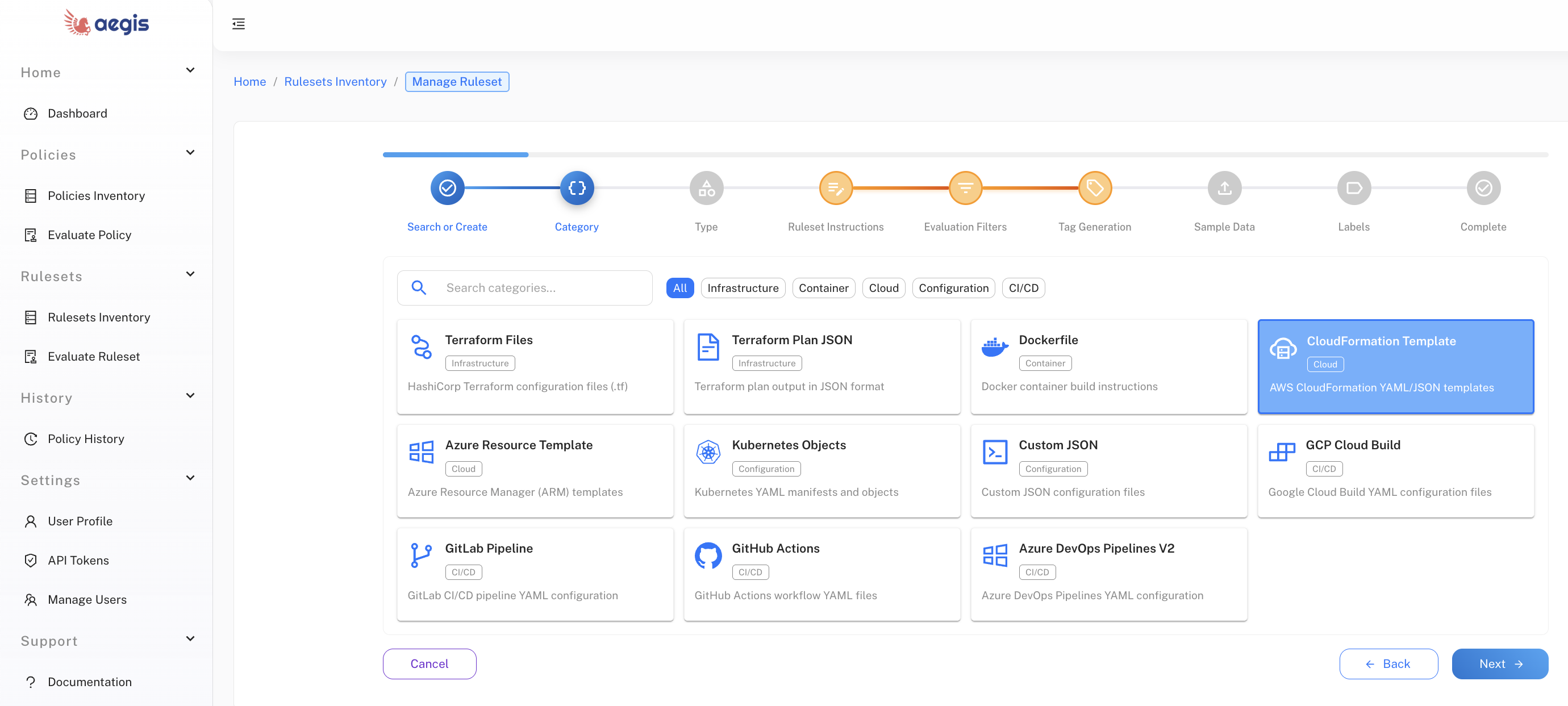Focus the Search categories input field
This screenshot has height=706, width=1568.
coord(525,288)
